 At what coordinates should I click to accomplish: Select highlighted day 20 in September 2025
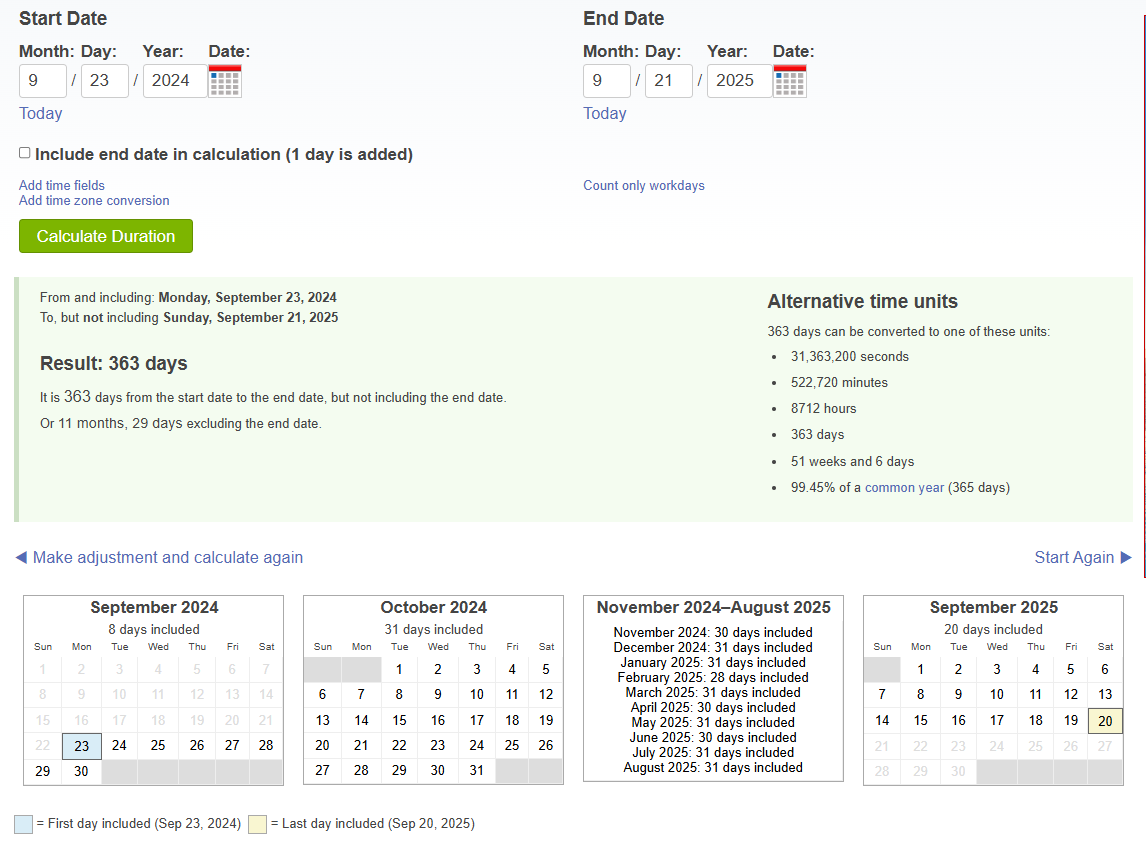pyautogui.click(x=1105, y=721)
